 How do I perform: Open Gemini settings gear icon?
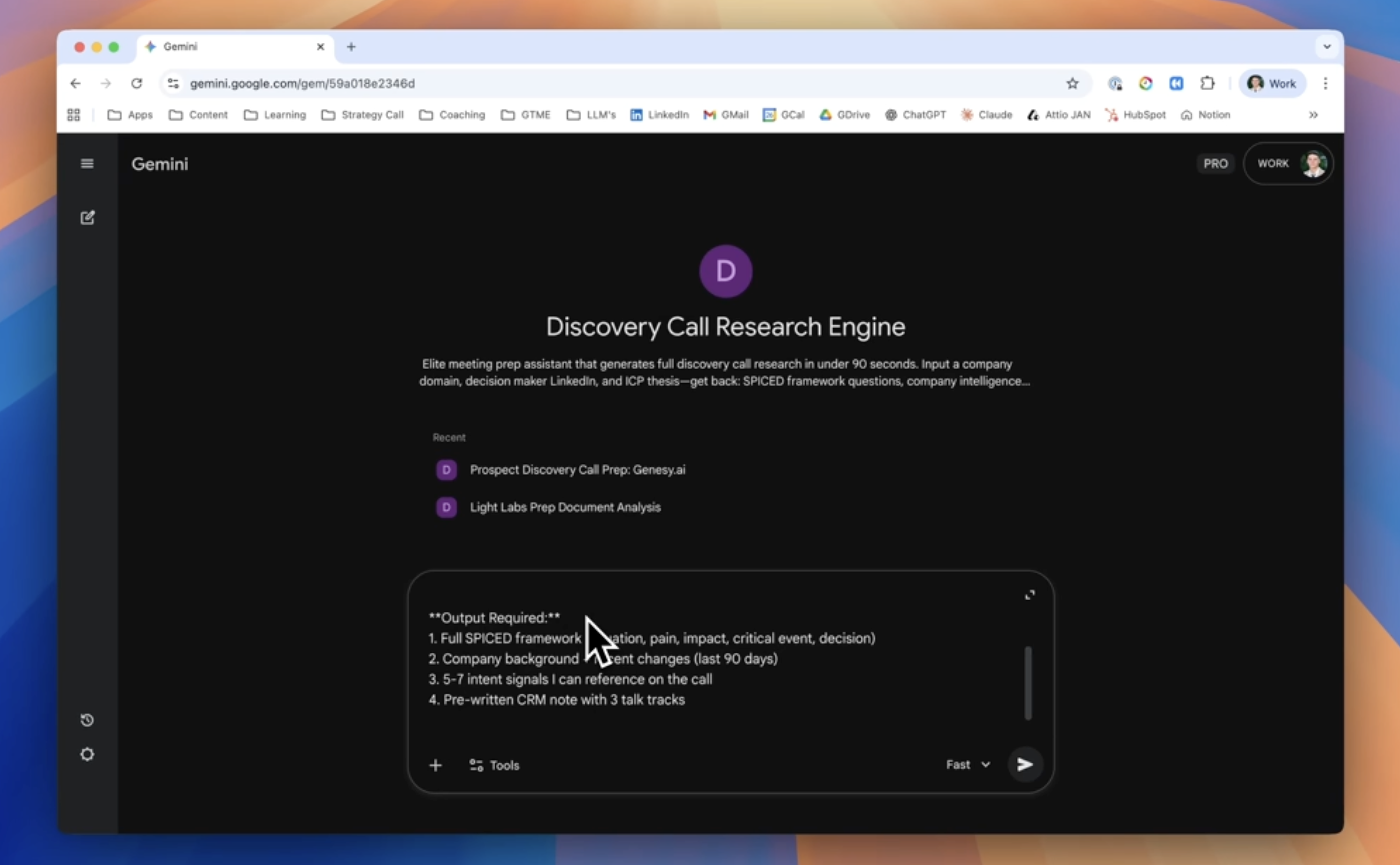[x=87, y=754]
